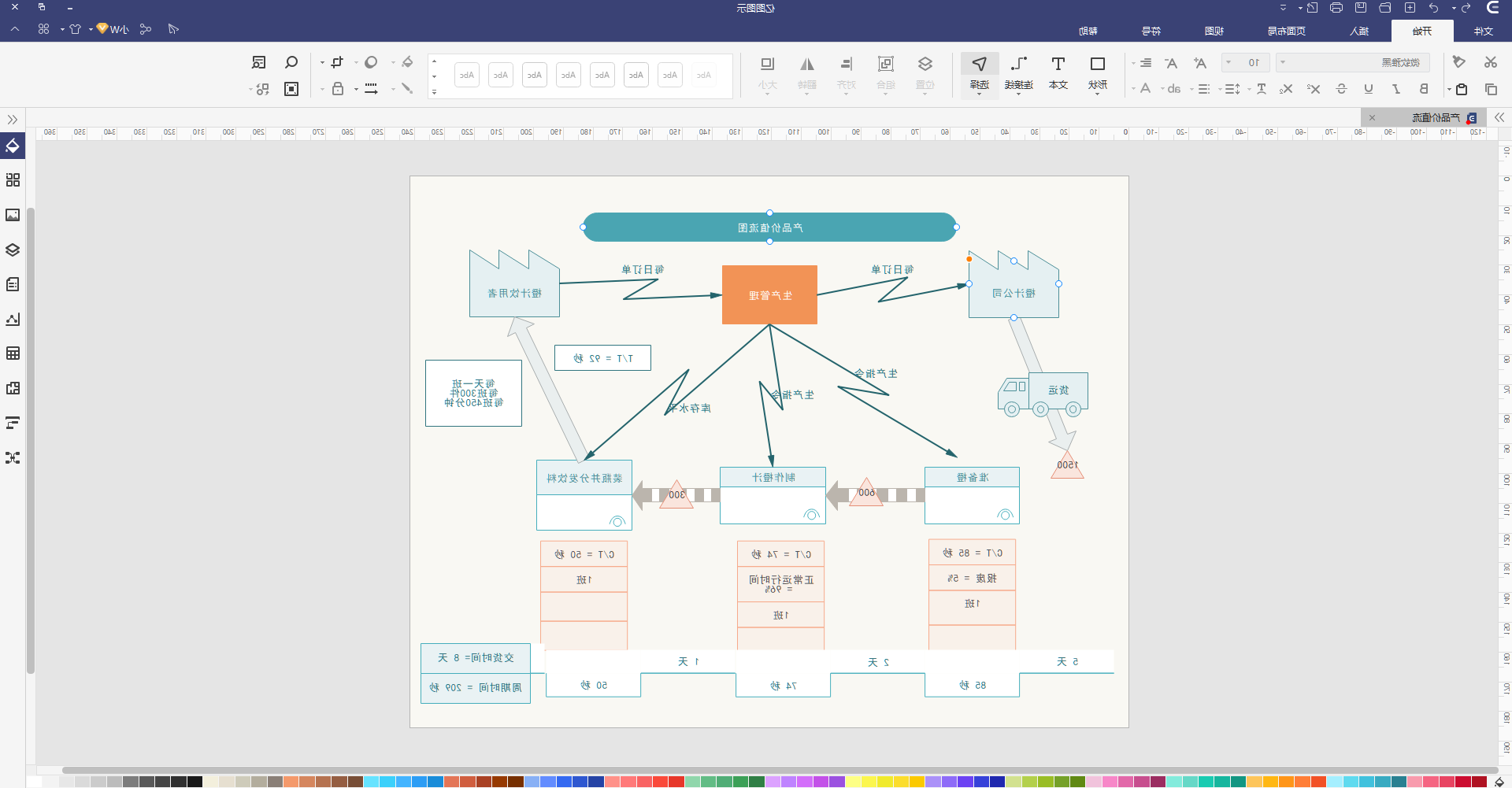Open the Position (位置) layers menu
This screenshot has height=788, width=1512.
click(925, 74)
